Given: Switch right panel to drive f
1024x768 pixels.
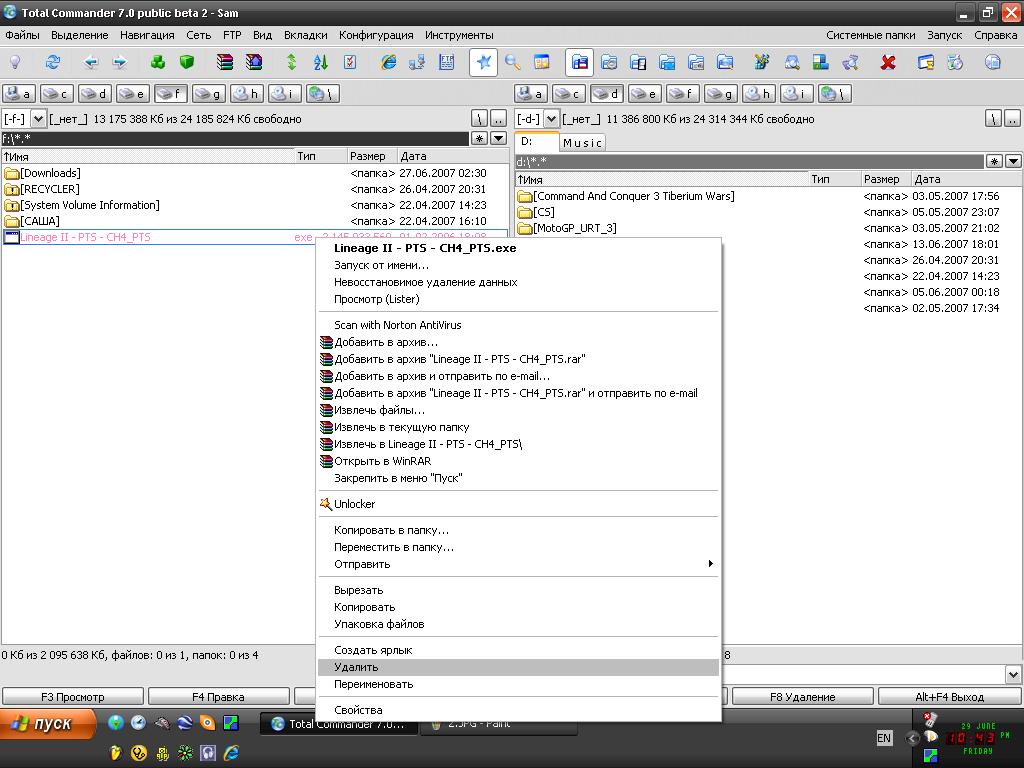Looking at the screenshot, I should (x=682, y=94).
